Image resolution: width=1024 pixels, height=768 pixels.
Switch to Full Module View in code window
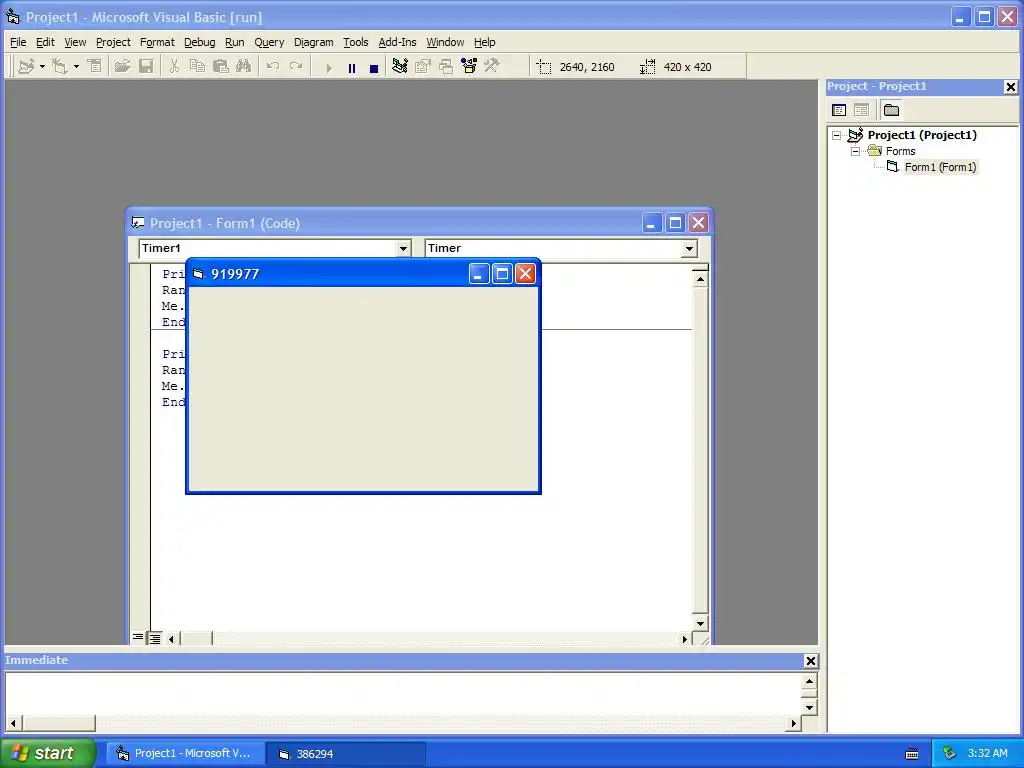point(154,638)
